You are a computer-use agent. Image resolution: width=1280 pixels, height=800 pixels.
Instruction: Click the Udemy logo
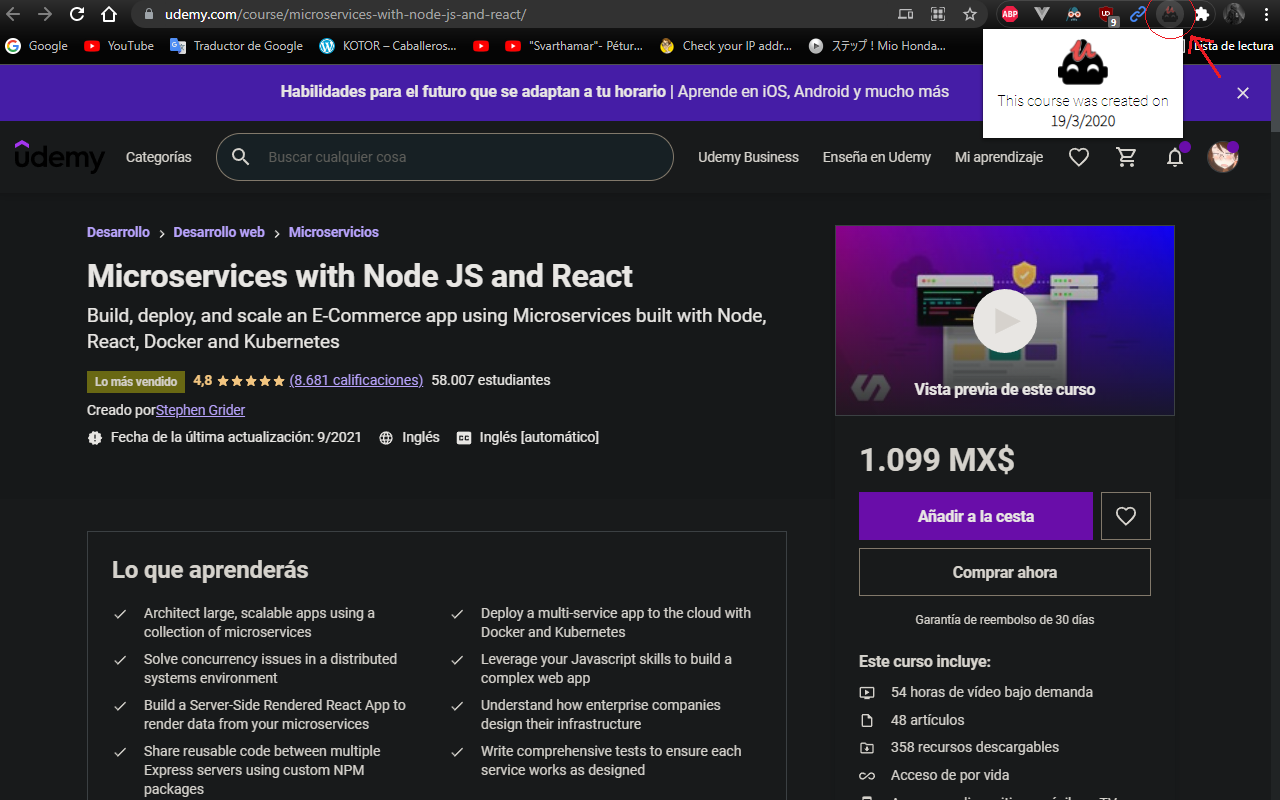59,157
